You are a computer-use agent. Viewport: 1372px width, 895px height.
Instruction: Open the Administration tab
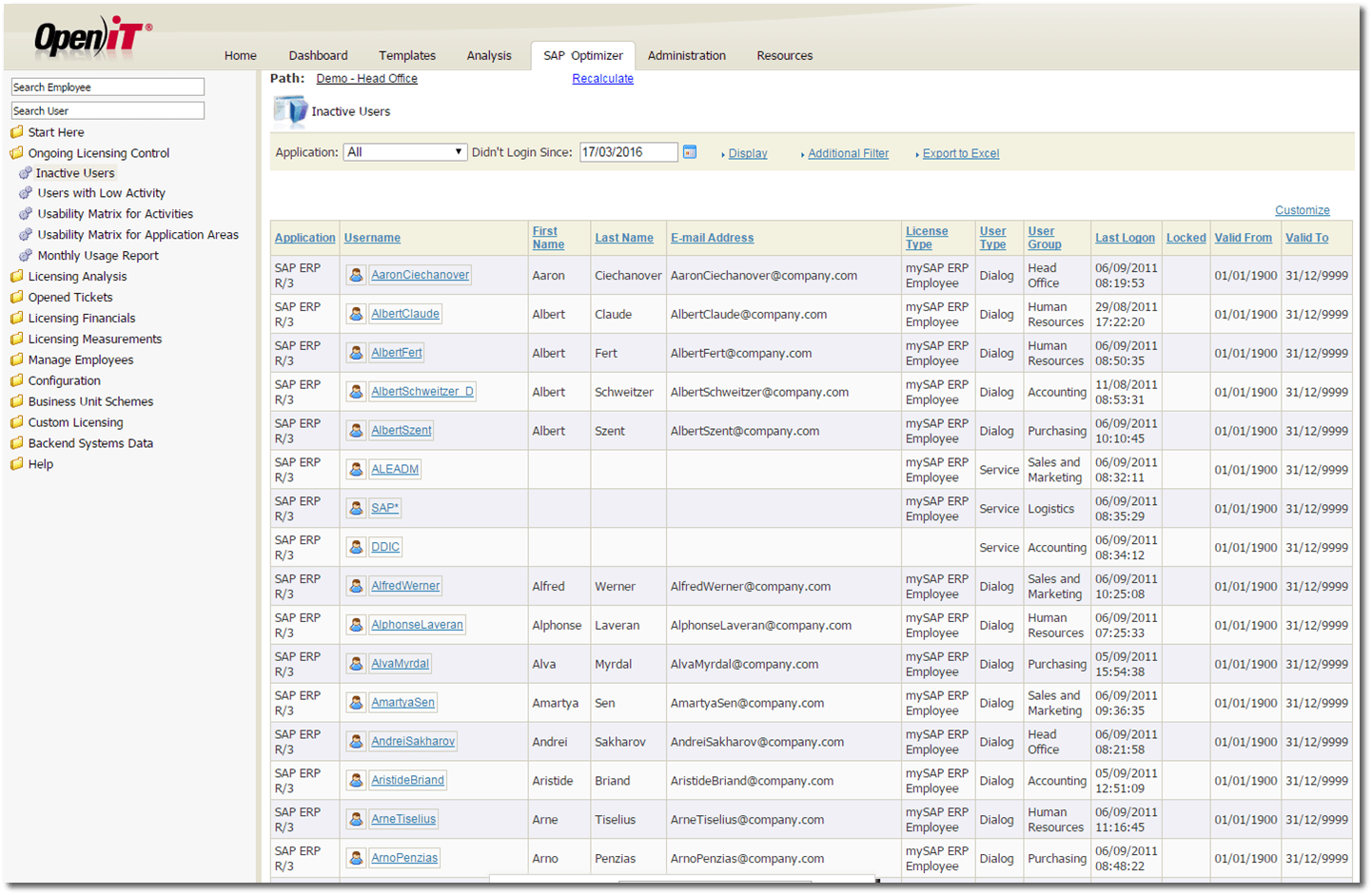point(687,56)
